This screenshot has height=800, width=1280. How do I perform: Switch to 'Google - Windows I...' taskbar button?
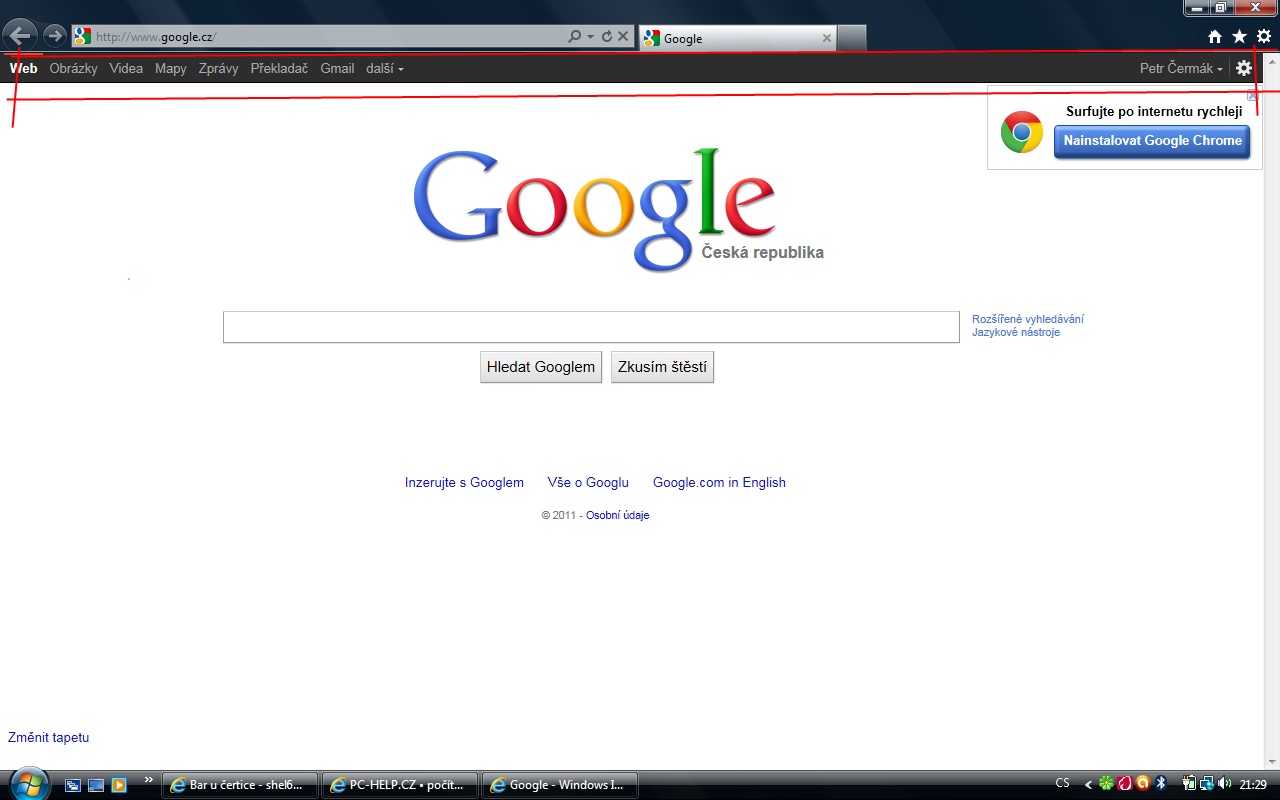pyautogui.click(x=560, y=785)
